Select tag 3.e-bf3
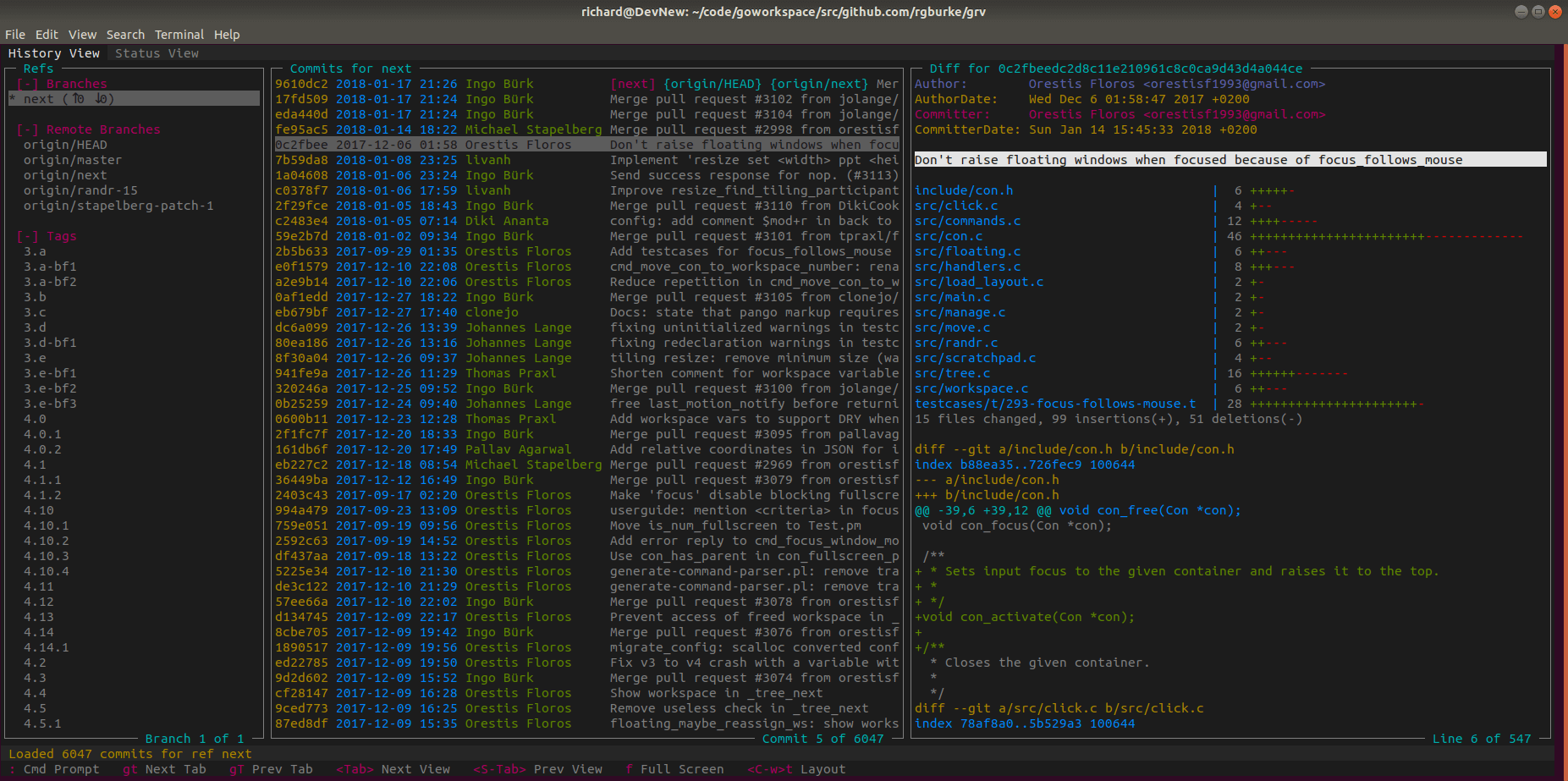 tap(50, 404)
